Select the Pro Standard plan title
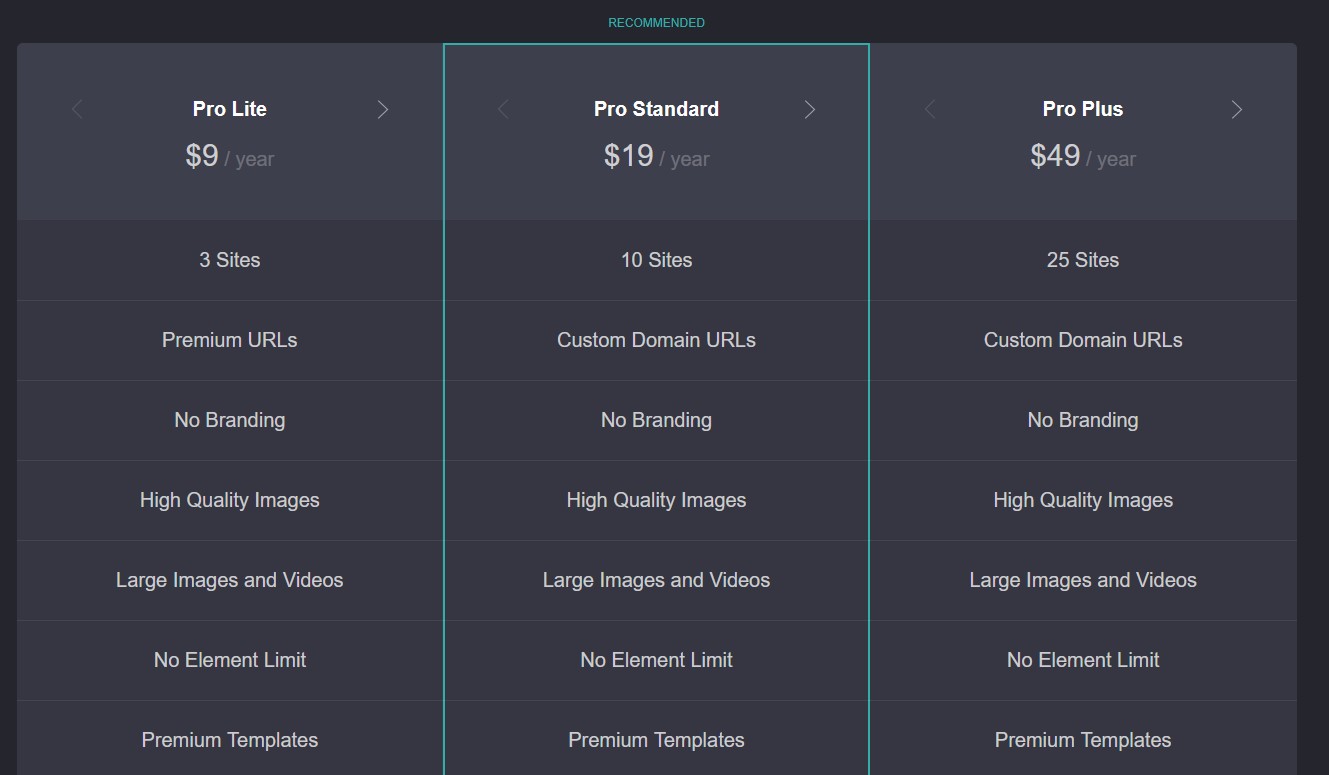 656,109
